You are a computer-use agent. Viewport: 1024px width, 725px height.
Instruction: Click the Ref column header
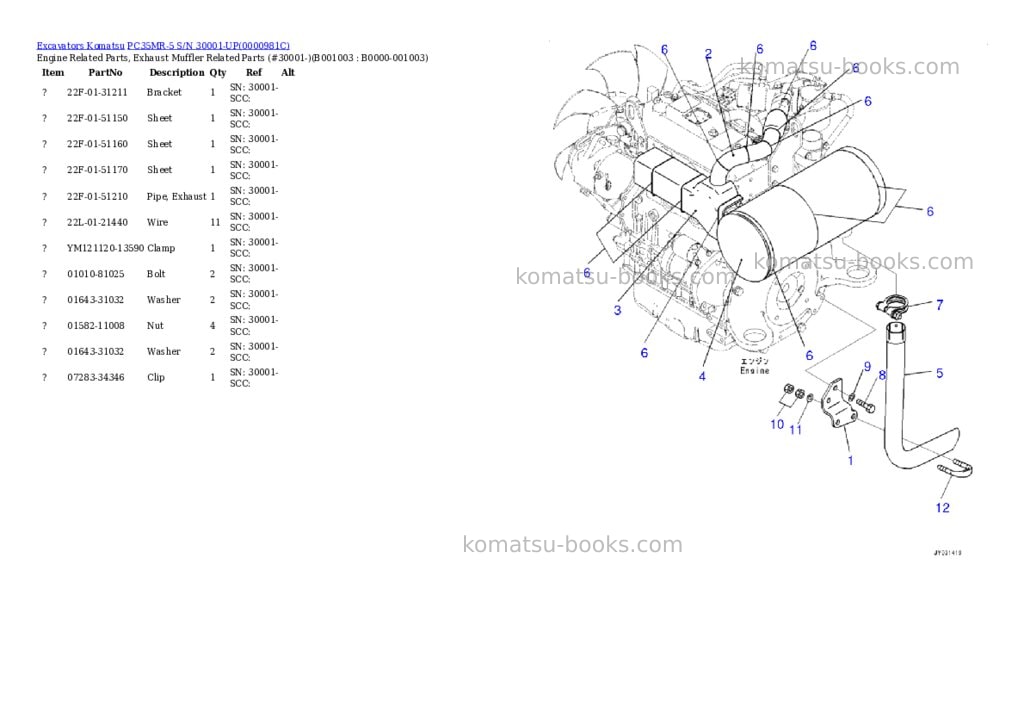click(253, 72)
